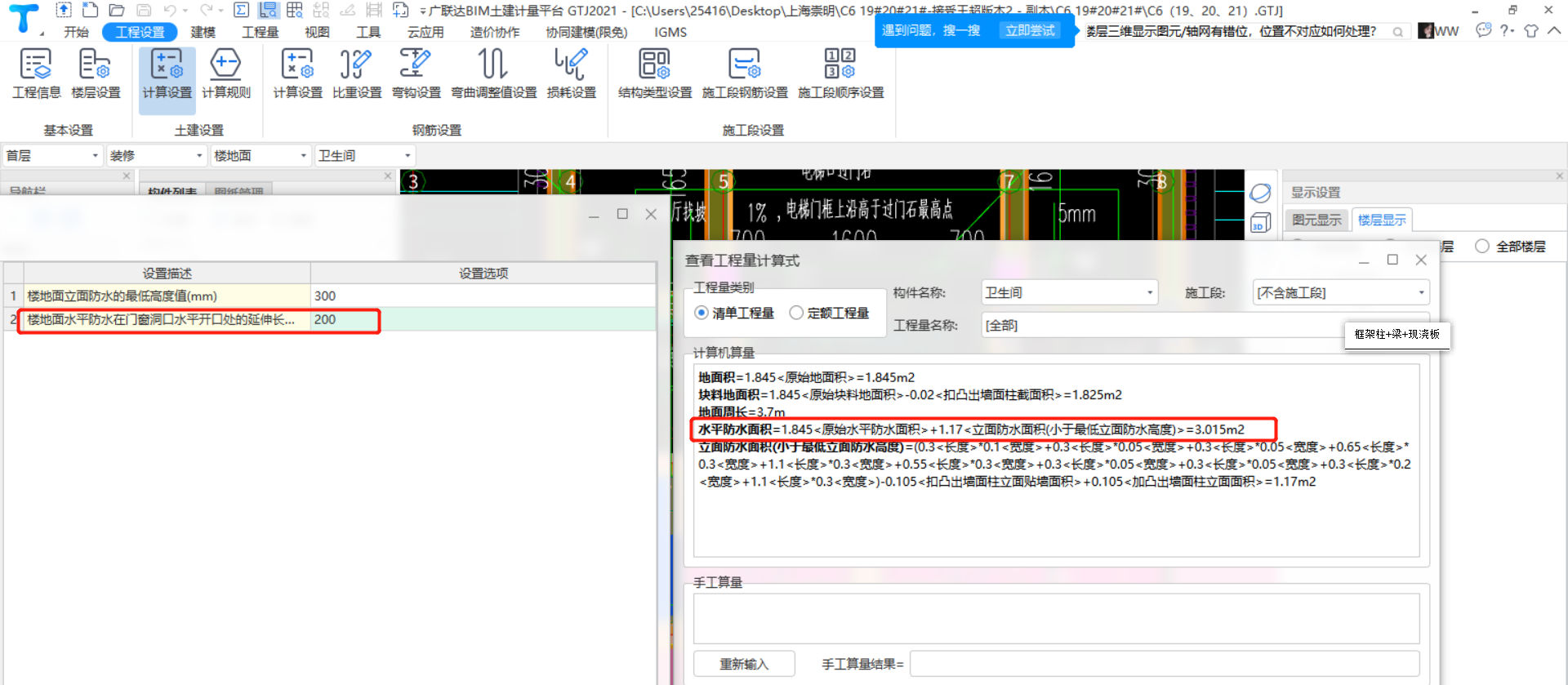The width and height of the screenshot is (1568, 685).
Task: Click the search magnifier icon
Action: (x=1398, y=32)
